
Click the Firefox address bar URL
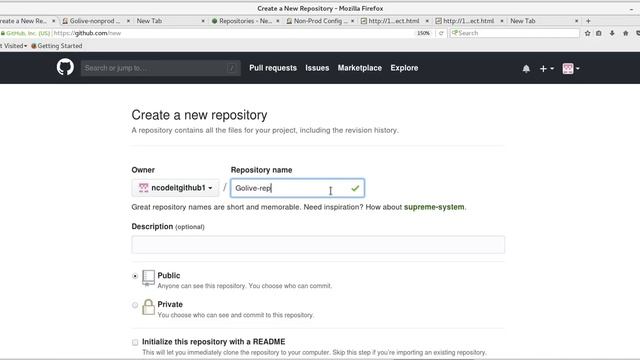tap(233, 33)
